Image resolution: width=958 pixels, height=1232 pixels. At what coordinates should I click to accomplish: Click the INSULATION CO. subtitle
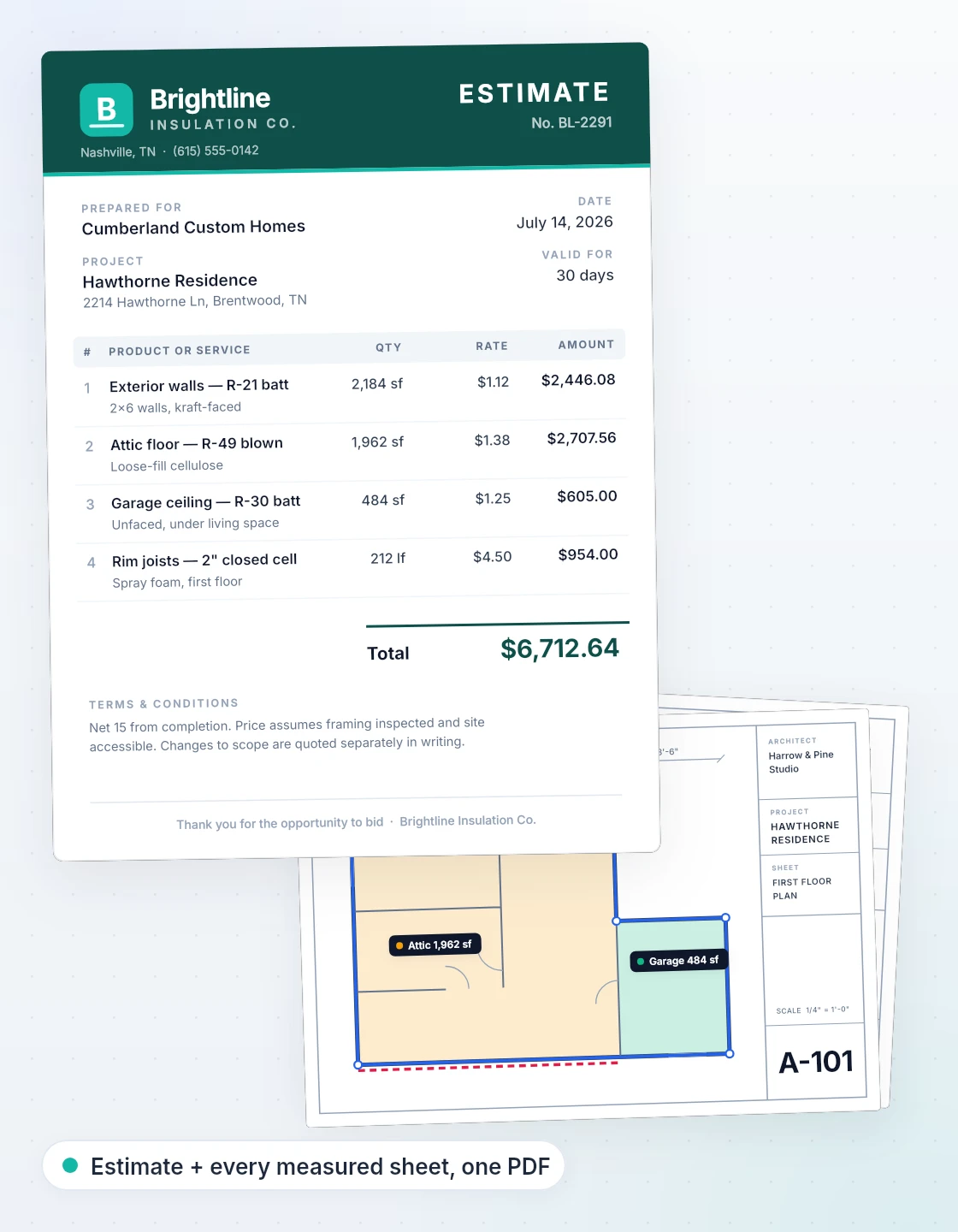(x=223, y=124)
